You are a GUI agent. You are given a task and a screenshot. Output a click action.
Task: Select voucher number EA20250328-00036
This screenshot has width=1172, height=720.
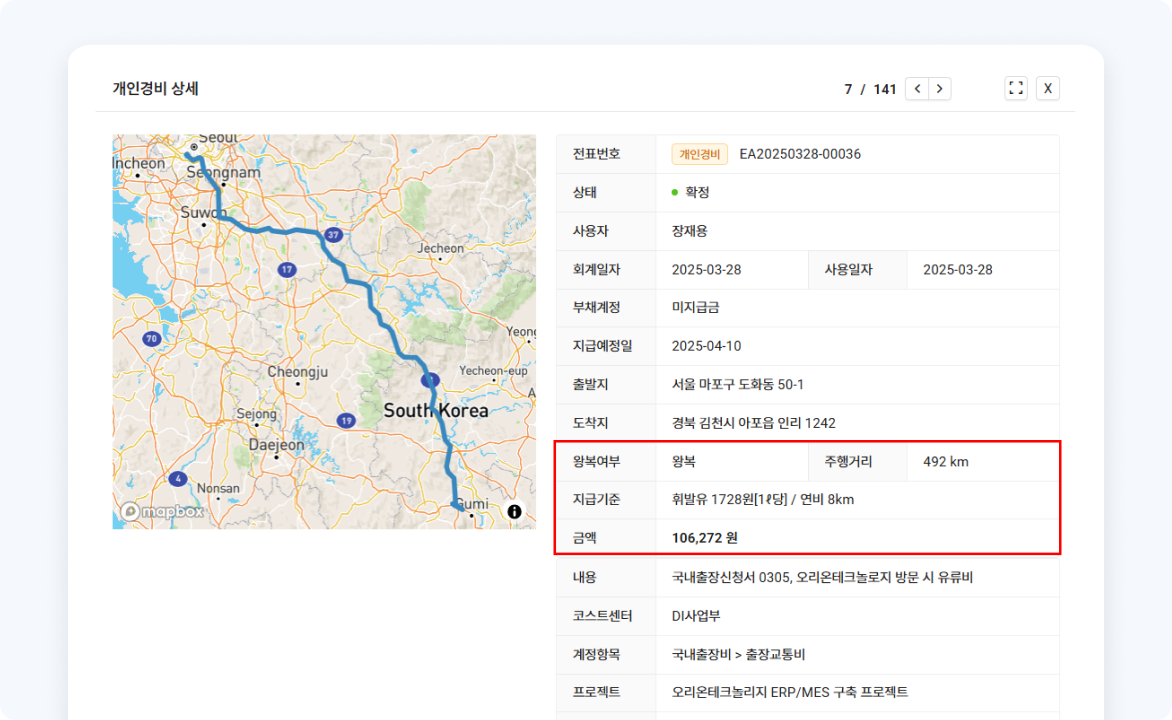click(x=800, y=154)
